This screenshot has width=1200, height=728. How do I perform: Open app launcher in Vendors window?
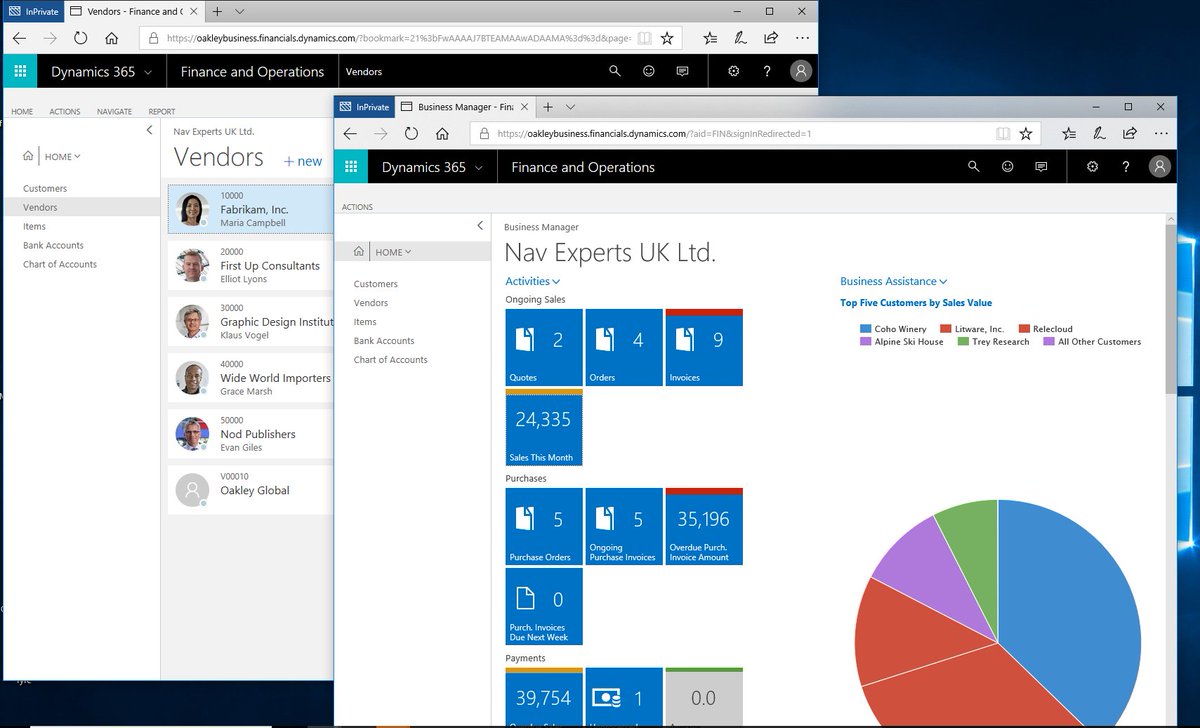(20, 71)
